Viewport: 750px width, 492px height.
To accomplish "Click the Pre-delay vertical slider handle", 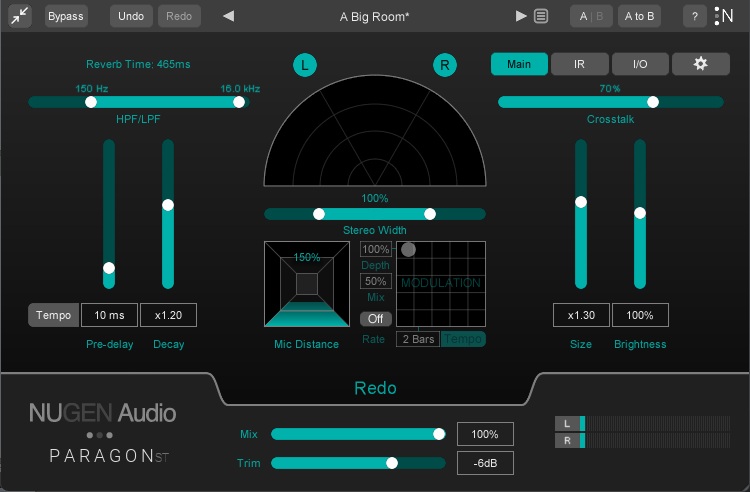I will pyautogui.click(x=109, y=268).
